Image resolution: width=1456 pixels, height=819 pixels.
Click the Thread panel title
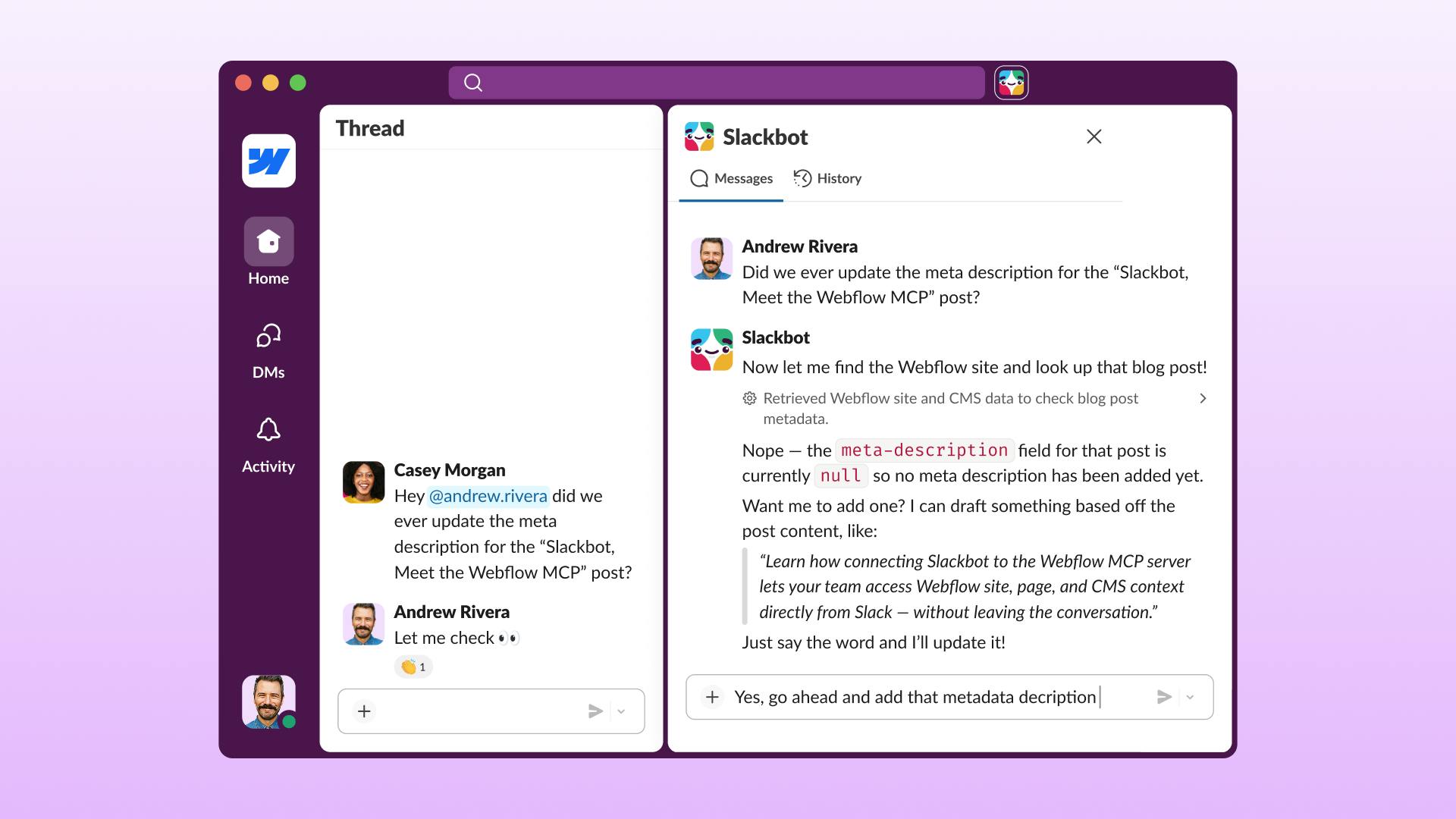(x=370, y=128)
